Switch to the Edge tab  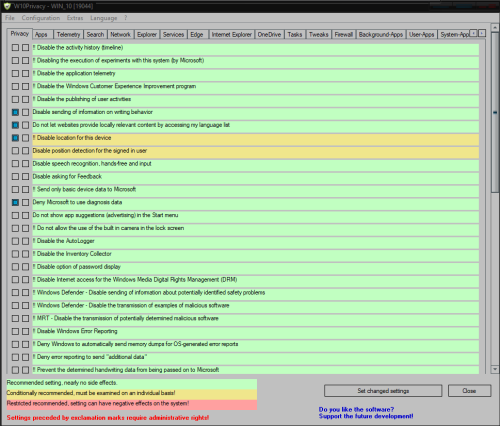(x=197, y=35)
